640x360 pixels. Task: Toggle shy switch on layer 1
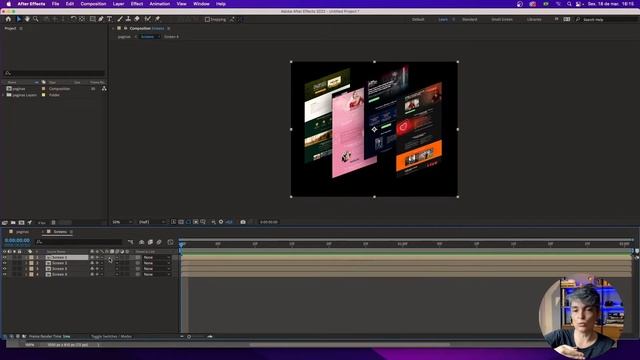pos(92,258)
